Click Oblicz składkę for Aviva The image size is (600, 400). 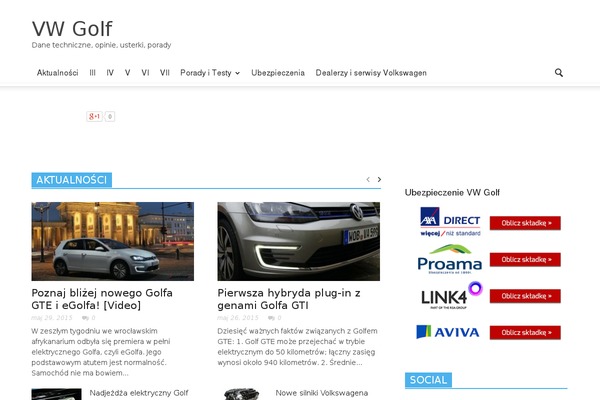click(525, 333)
